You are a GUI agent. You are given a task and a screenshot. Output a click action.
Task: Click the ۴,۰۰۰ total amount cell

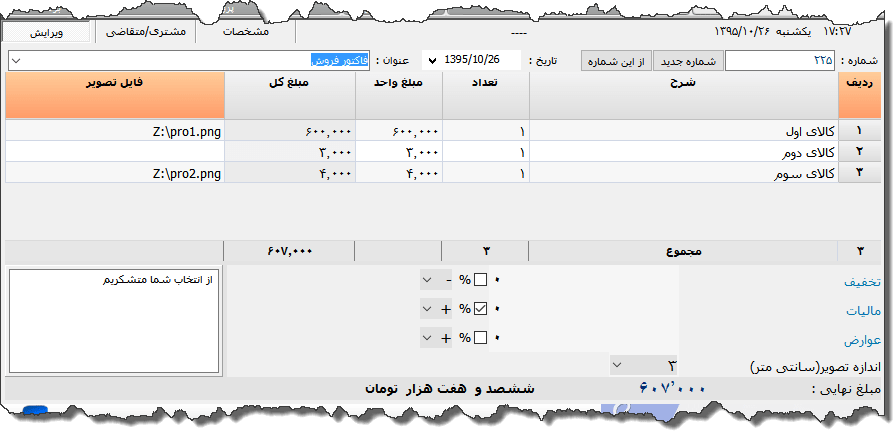[290, 173]
